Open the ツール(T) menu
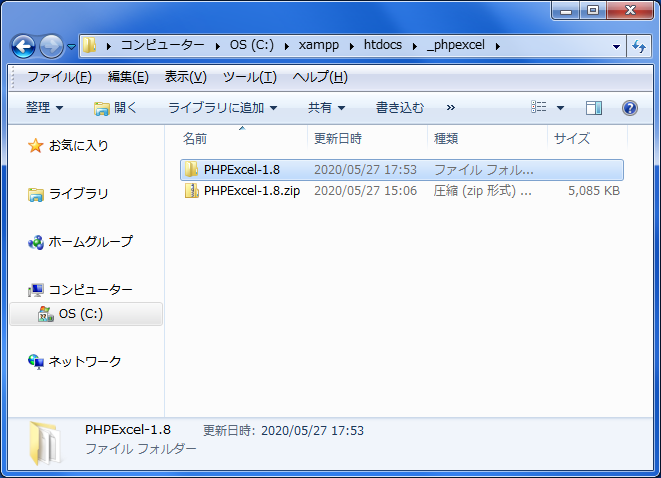This screenshot has height=478, width=661. coord(250,77)
